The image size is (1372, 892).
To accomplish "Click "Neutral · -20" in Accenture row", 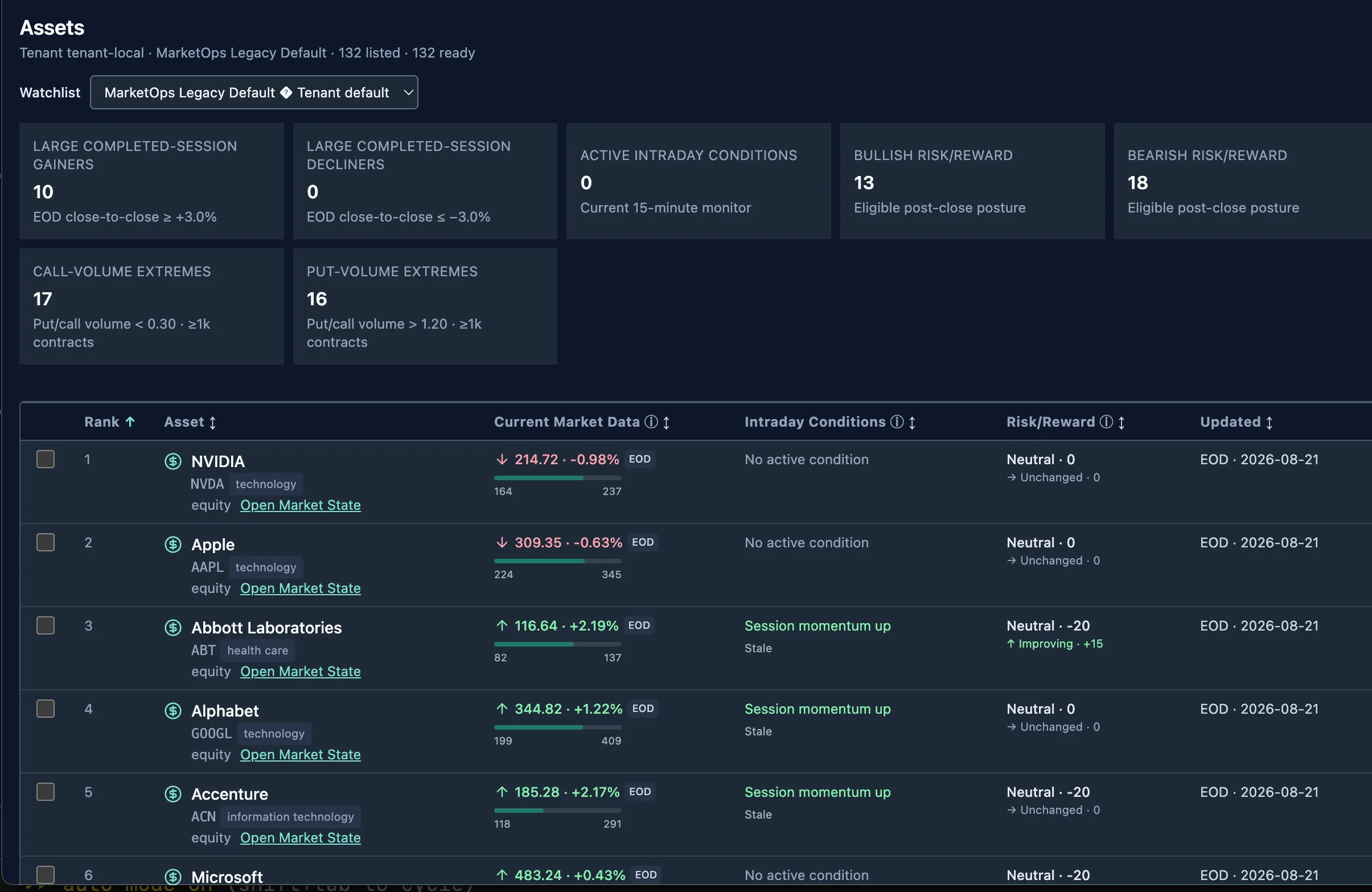I will pos(1048,792).
